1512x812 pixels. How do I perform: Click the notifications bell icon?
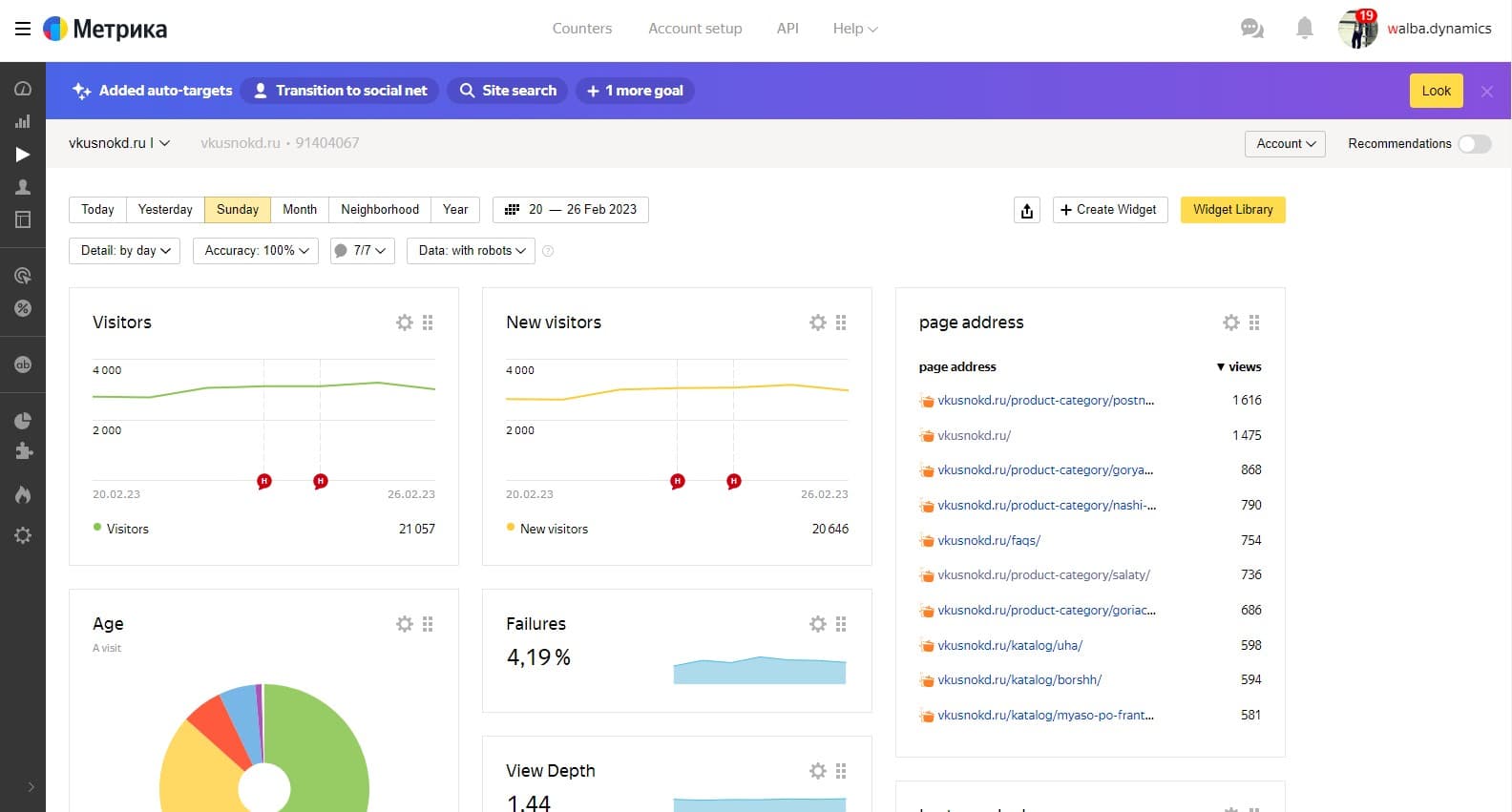click(1304, 29)
